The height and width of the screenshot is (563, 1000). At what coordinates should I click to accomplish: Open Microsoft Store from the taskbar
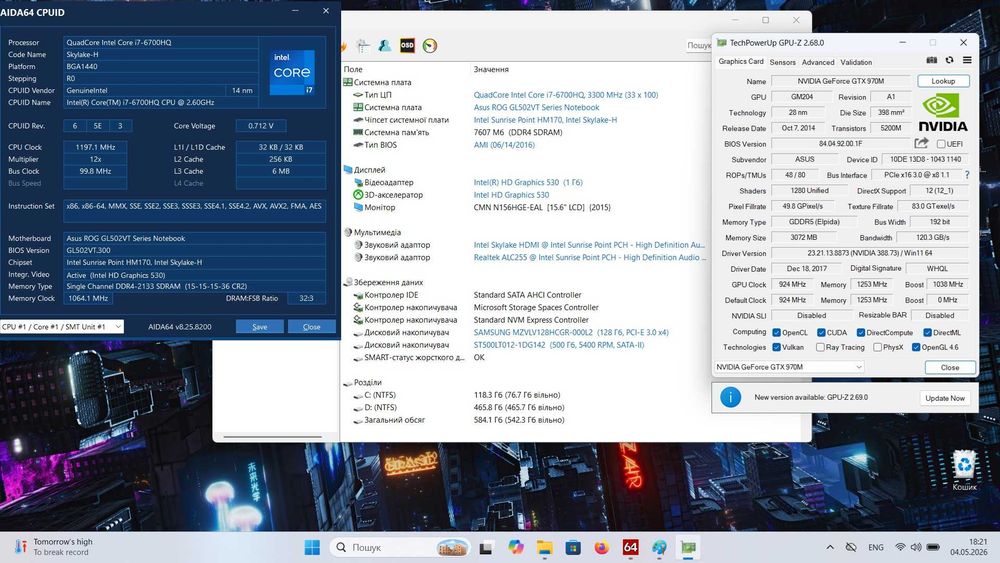pos(573,547)
